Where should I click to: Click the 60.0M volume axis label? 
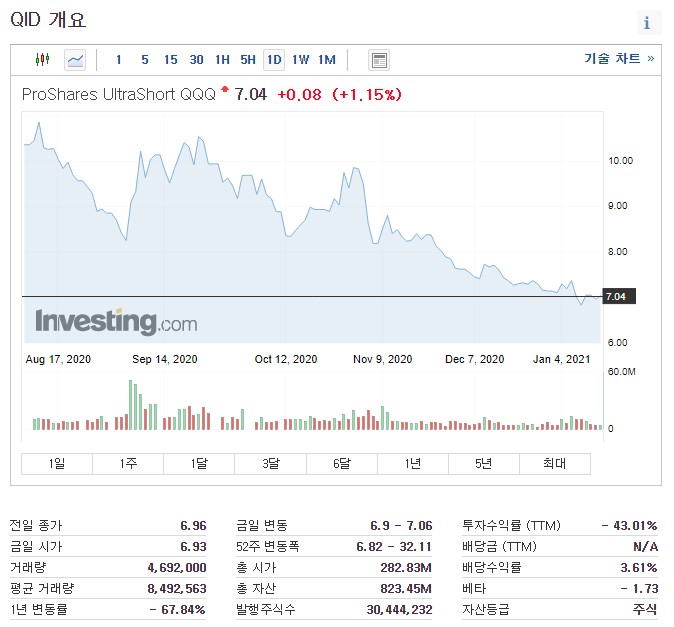pyautogui.click(x=622, y=371)
